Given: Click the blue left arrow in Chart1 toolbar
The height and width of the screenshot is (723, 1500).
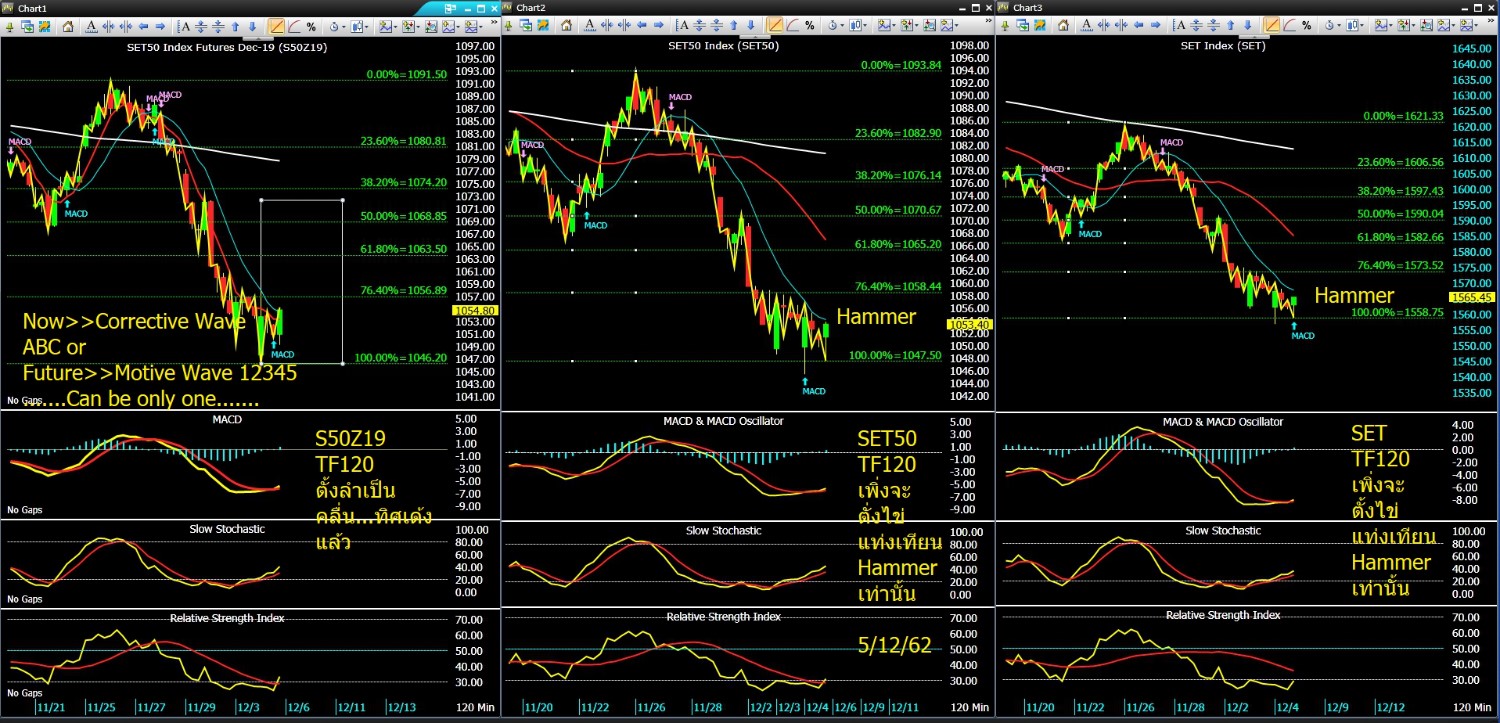Looking at the screenshot, I should 143,26.
